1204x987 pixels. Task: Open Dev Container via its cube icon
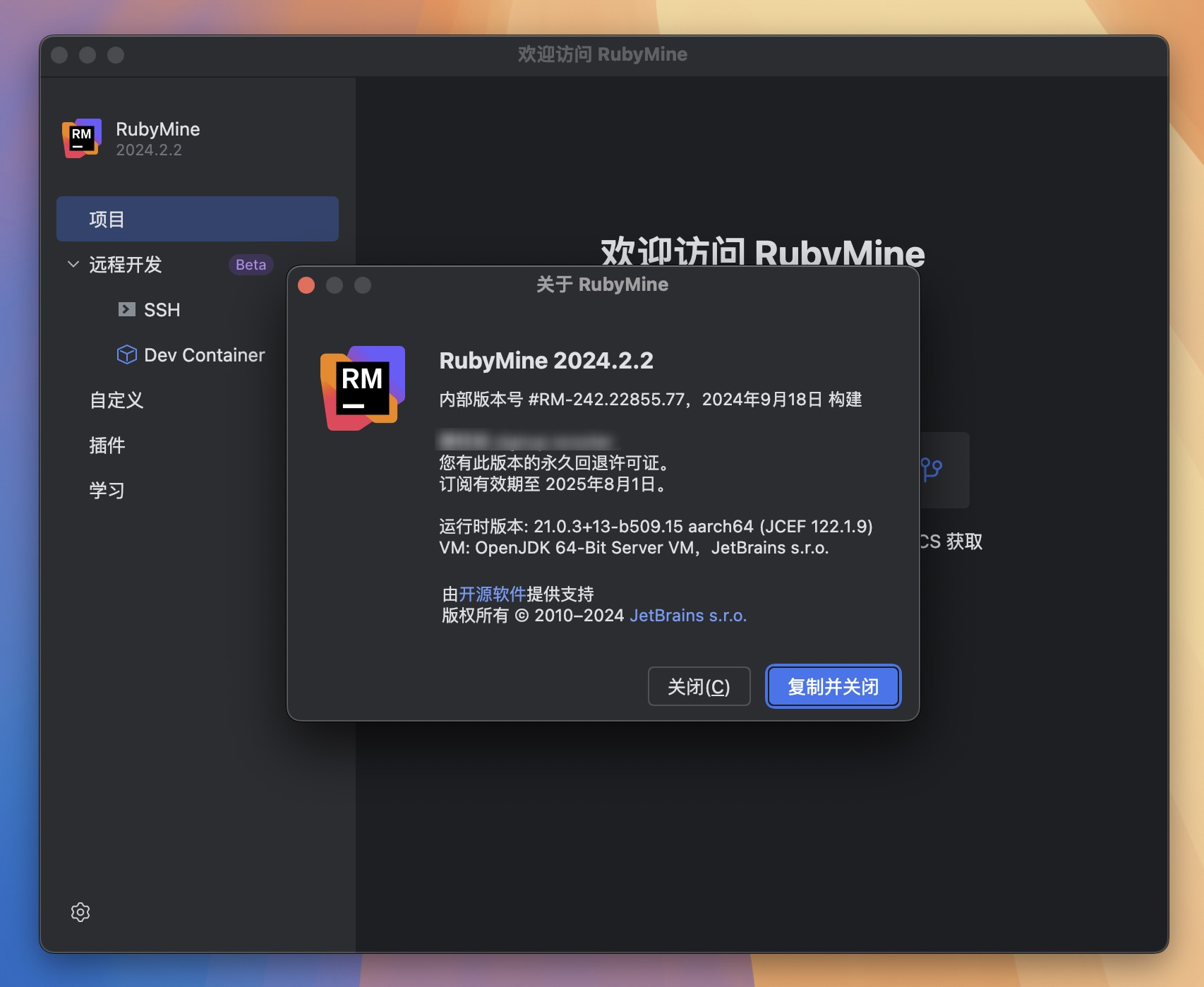coord(126,354)
